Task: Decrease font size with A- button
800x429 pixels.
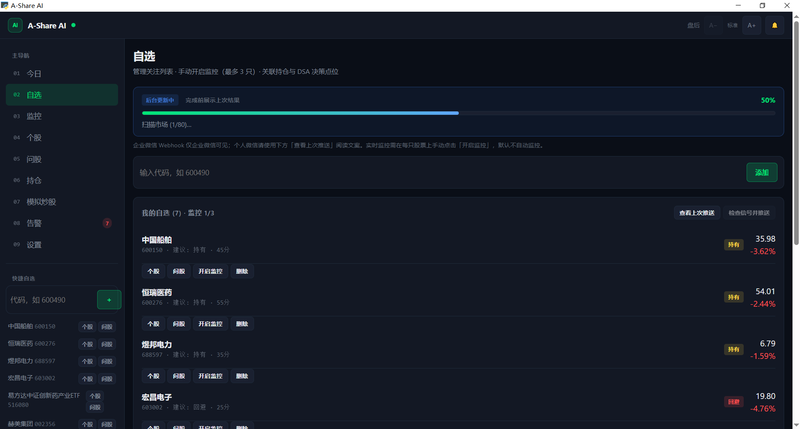Action: coord(713,26)
